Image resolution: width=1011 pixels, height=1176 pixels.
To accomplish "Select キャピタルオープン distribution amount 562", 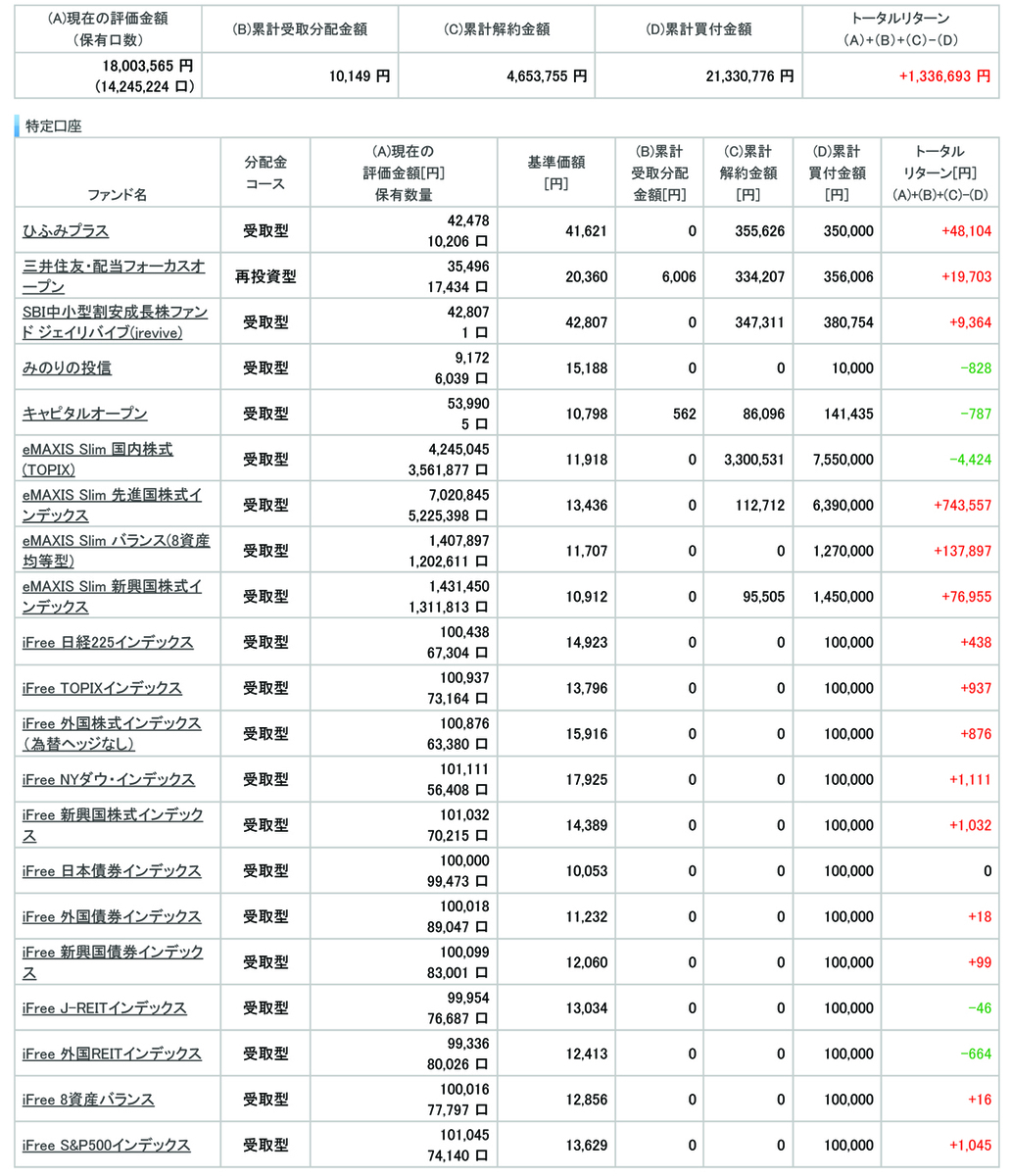I will coord(685,414).
